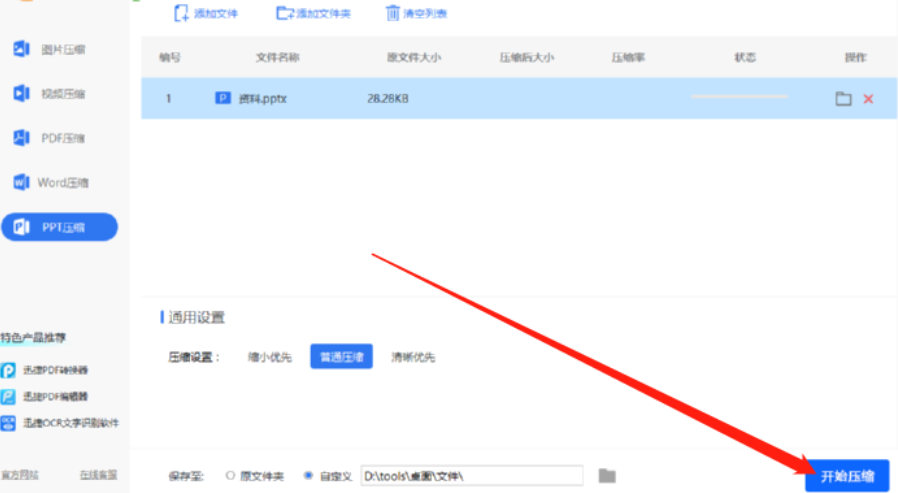Image resolution: width=898 pixels, height=493 pixels.
Task: Click the 图片压缩 sidebar icon
Action: click(x=21, y=49)
